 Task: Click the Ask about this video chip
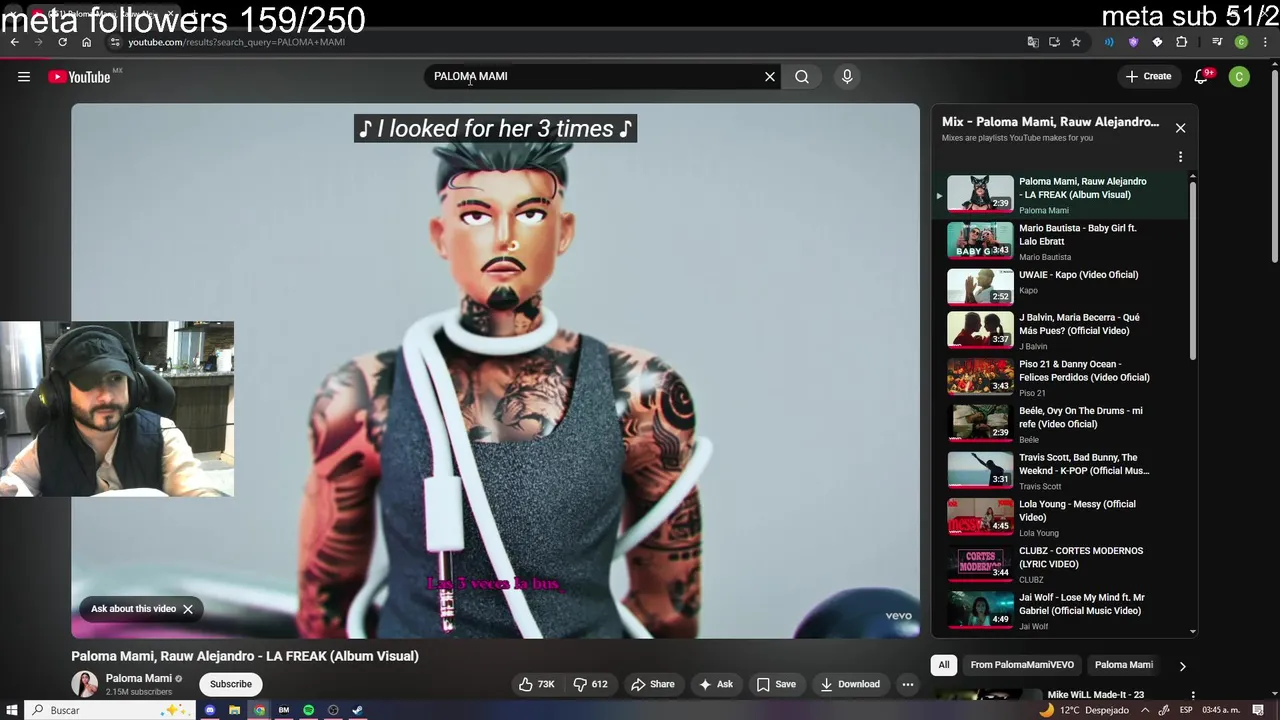(133, 609)
